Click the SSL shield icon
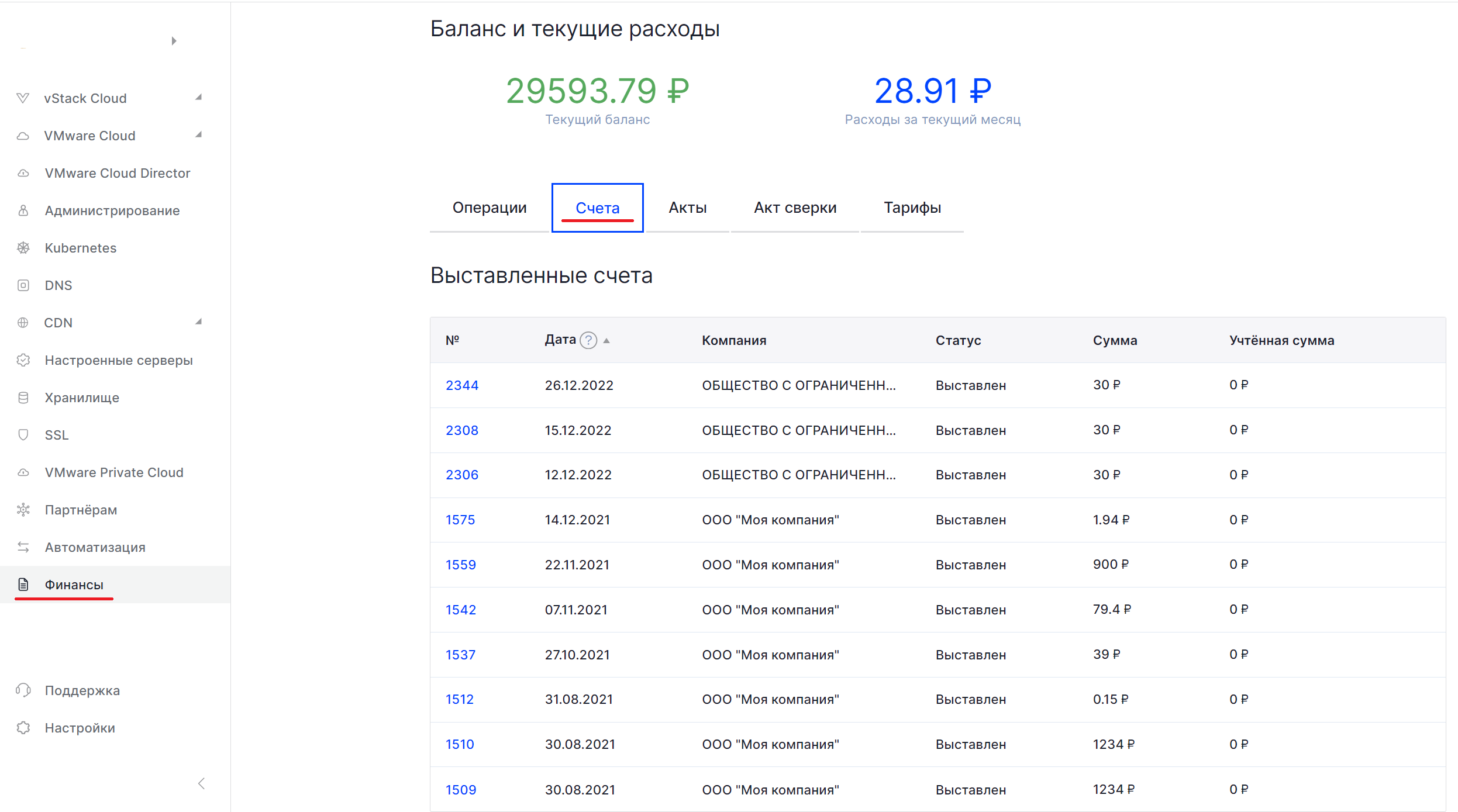This screenshot has width=1458, height=812. 23,435
